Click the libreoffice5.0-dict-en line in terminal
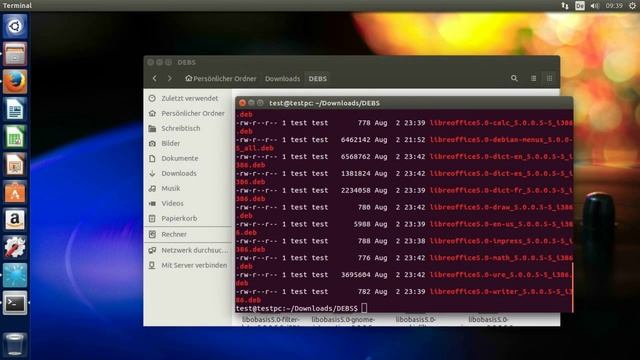The height and width of the screenshot is (360, 640). (x=404, y=157)
